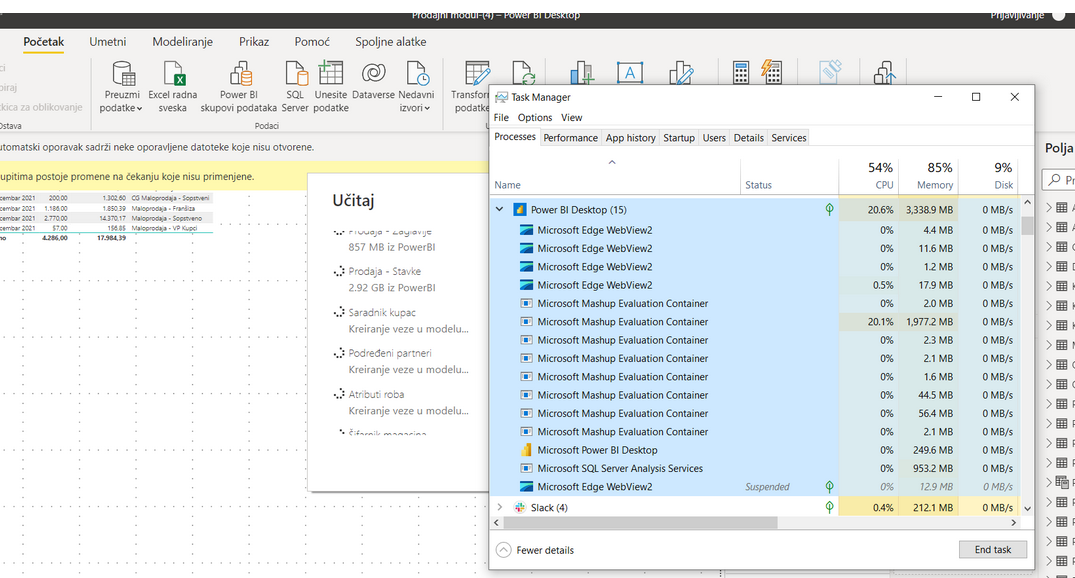Click scroll down arrow in process list
Viewport: 1075px width, 578px height.
pos(1027,509)
